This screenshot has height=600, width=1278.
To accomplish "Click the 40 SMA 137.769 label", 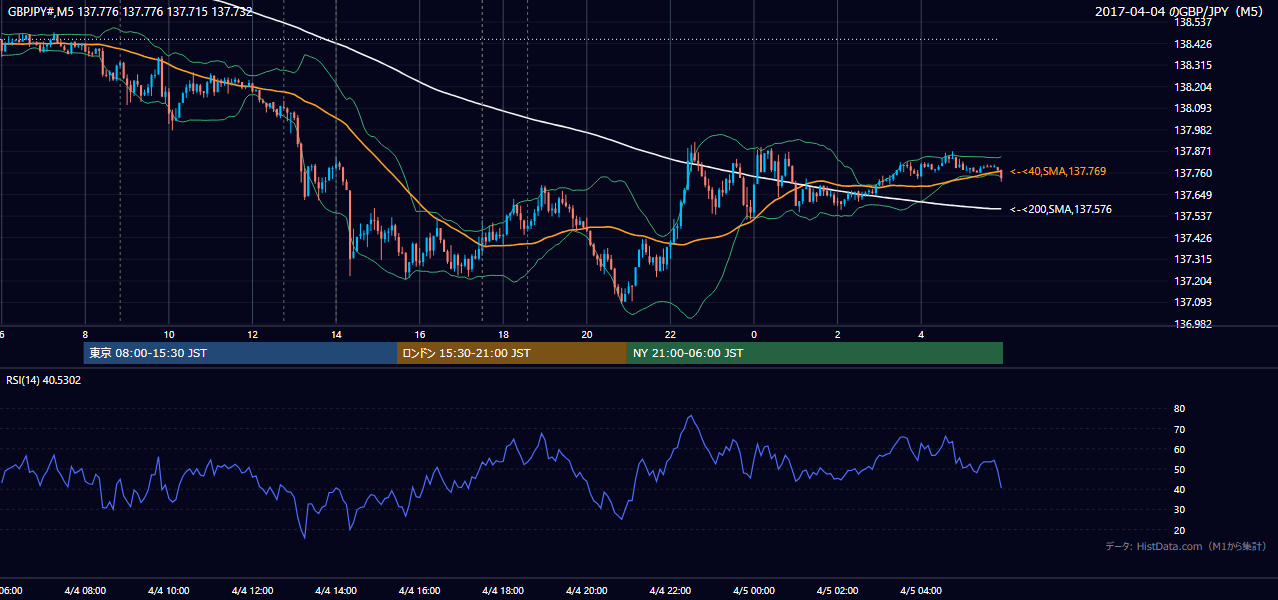I will pyautogui.click(x=1058, y=172).
